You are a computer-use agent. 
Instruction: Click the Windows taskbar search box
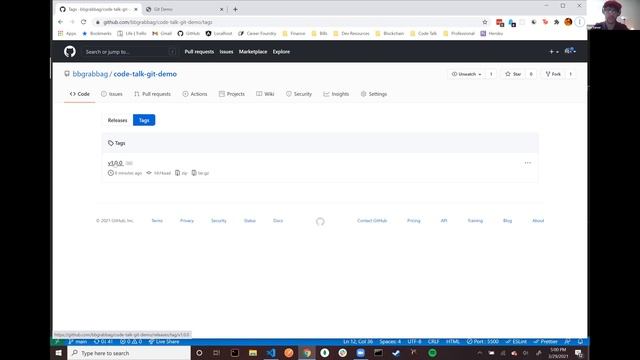129,353
